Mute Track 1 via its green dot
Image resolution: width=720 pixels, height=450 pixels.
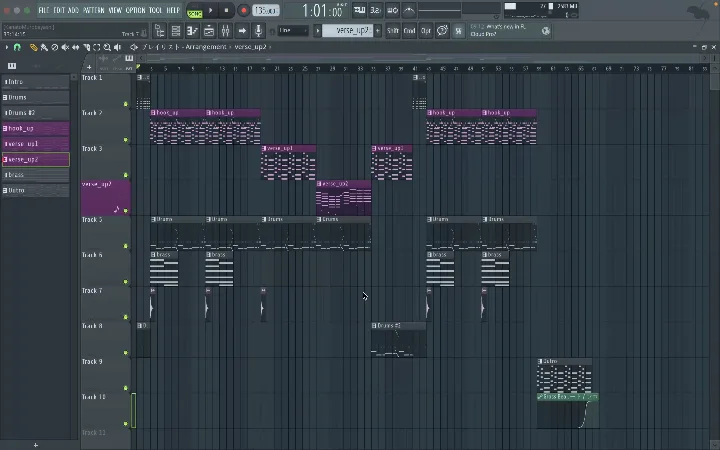[x=126, y=104]
